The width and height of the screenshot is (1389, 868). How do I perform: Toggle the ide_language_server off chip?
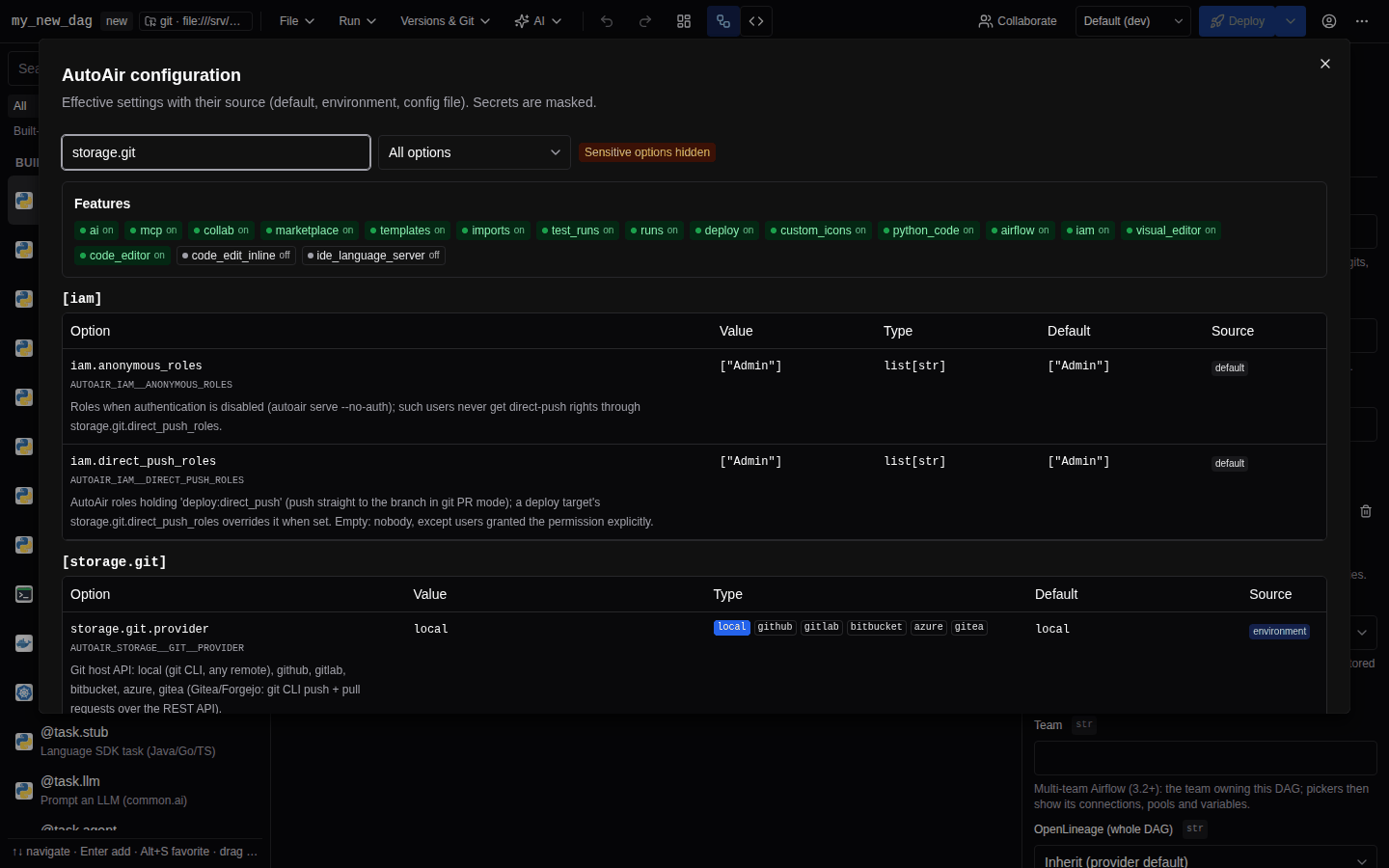pyautogui.click(x=373, y=256)
